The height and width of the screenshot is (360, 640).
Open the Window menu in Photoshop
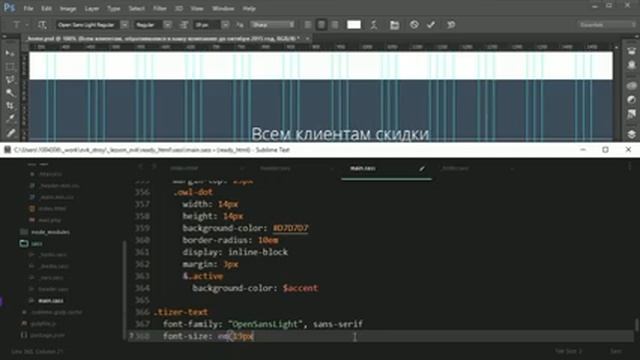[223, 9]
